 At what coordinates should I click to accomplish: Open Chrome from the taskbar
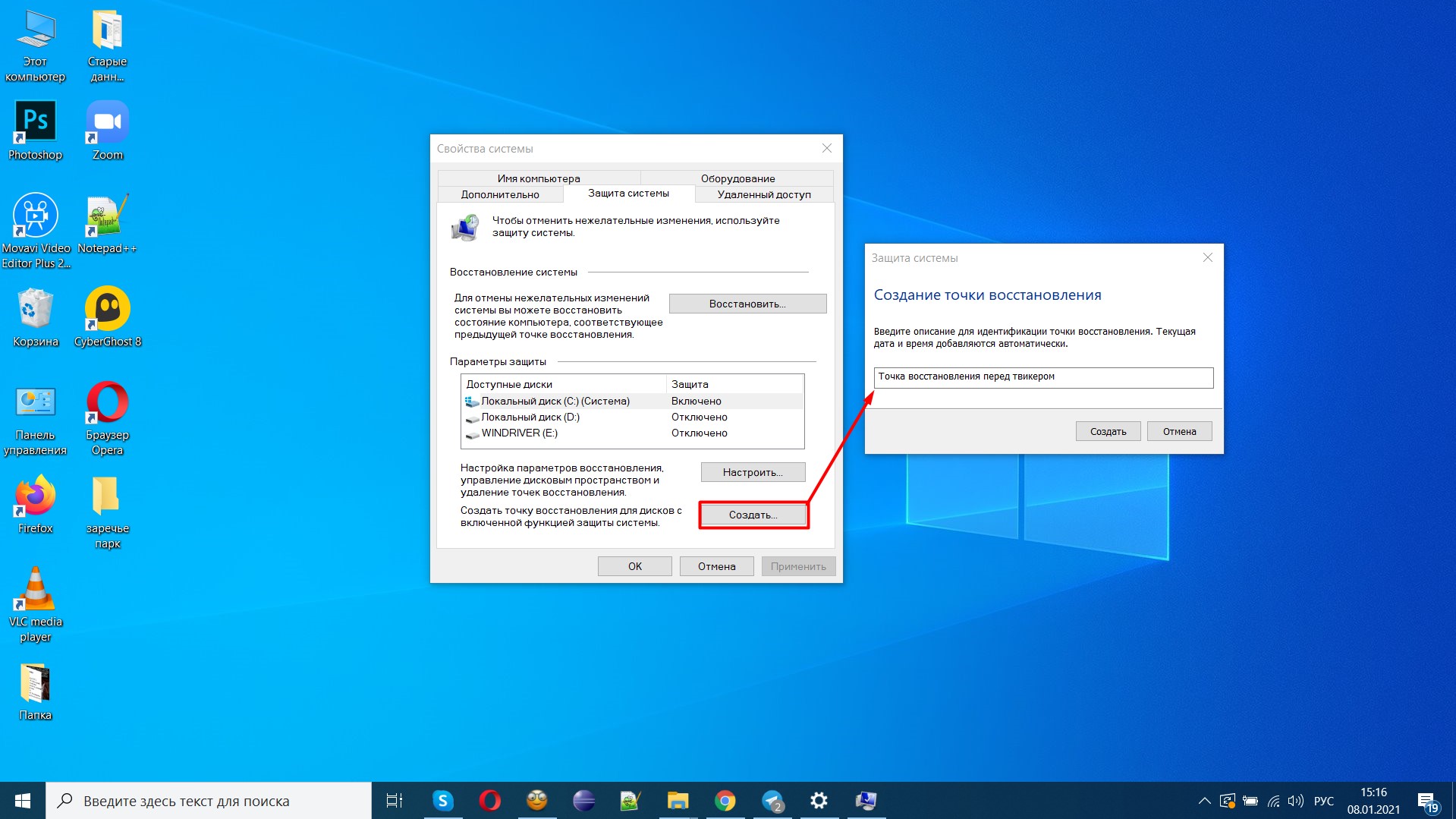click(x=725, y=801)
